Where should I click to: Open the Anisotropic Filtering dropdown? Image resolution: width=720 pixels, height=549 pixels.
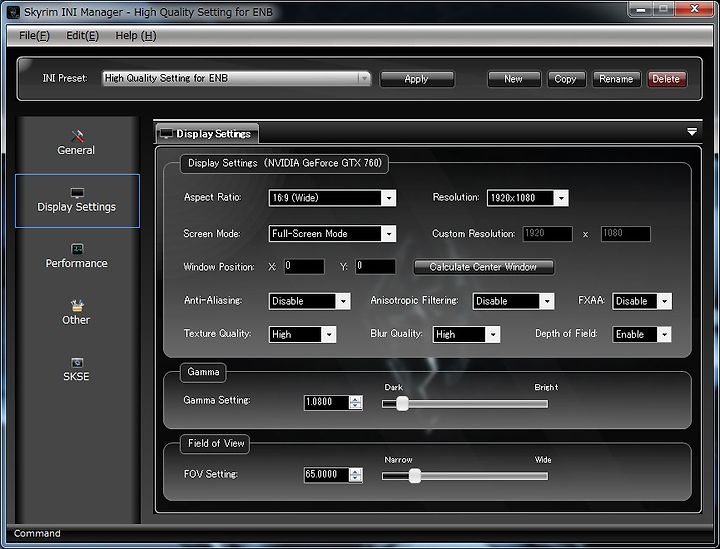click(x=513, y=301)
